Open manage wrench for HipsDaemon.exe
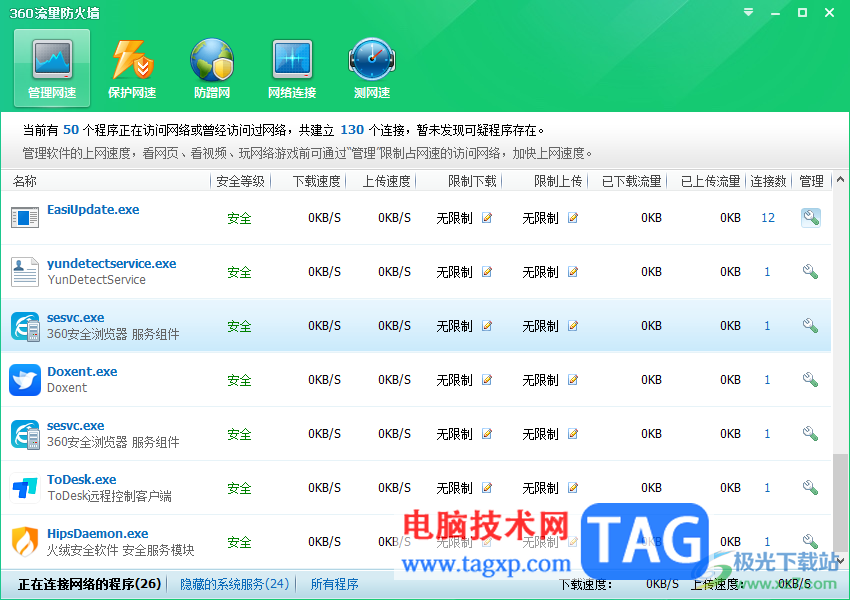Viewport: 850px width, 600px height. coord(810,541)
